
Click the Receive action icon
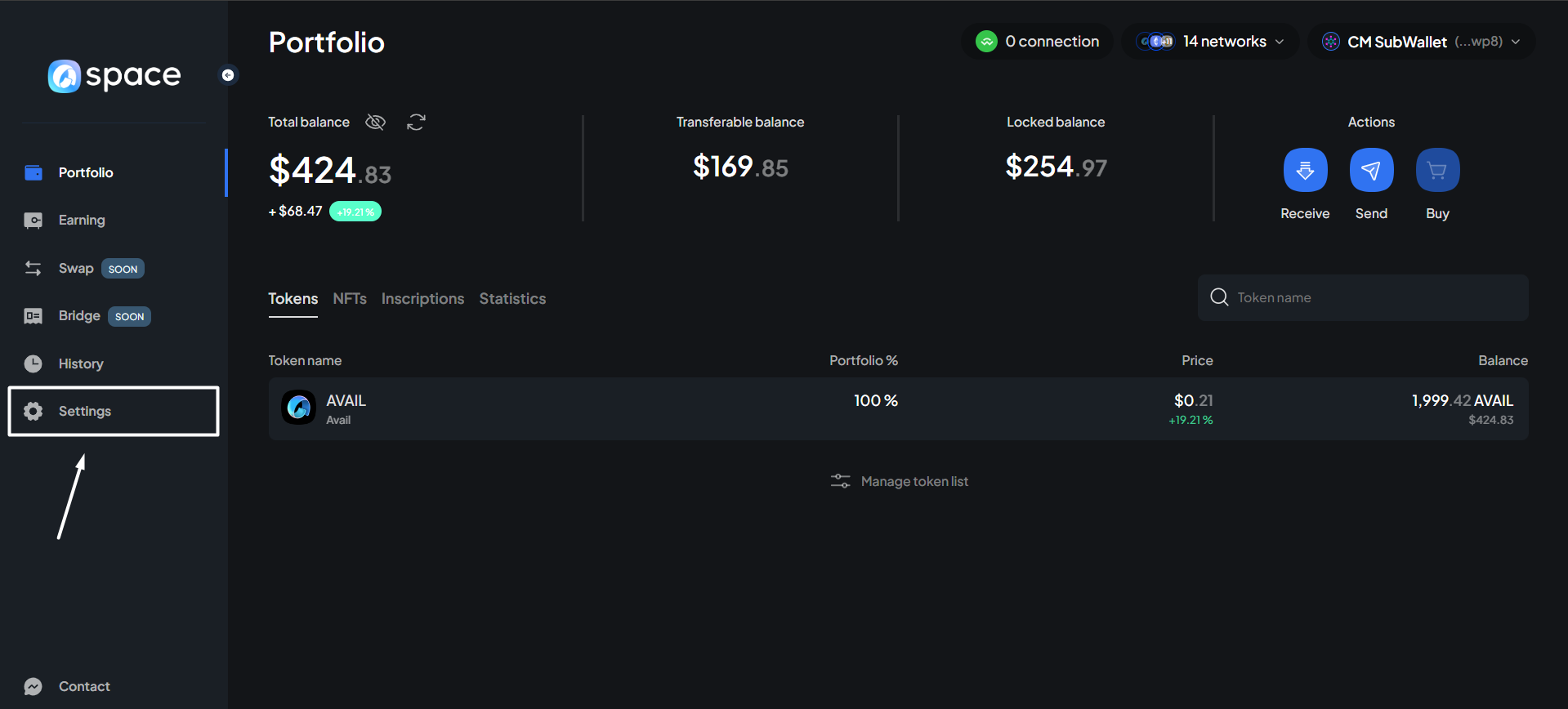(x=1305, y=170)
